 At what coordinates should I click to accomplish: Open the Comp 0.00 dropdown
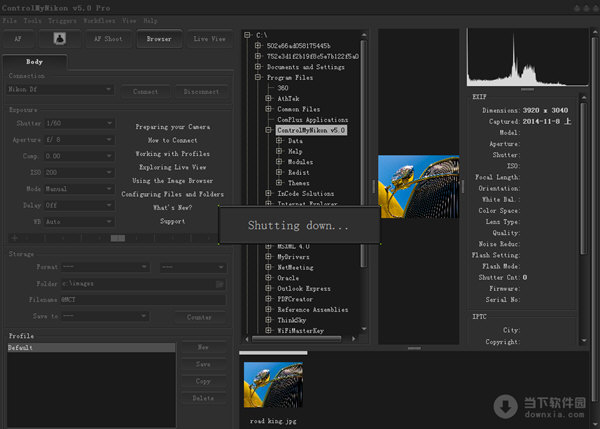(x=79, y=156)
